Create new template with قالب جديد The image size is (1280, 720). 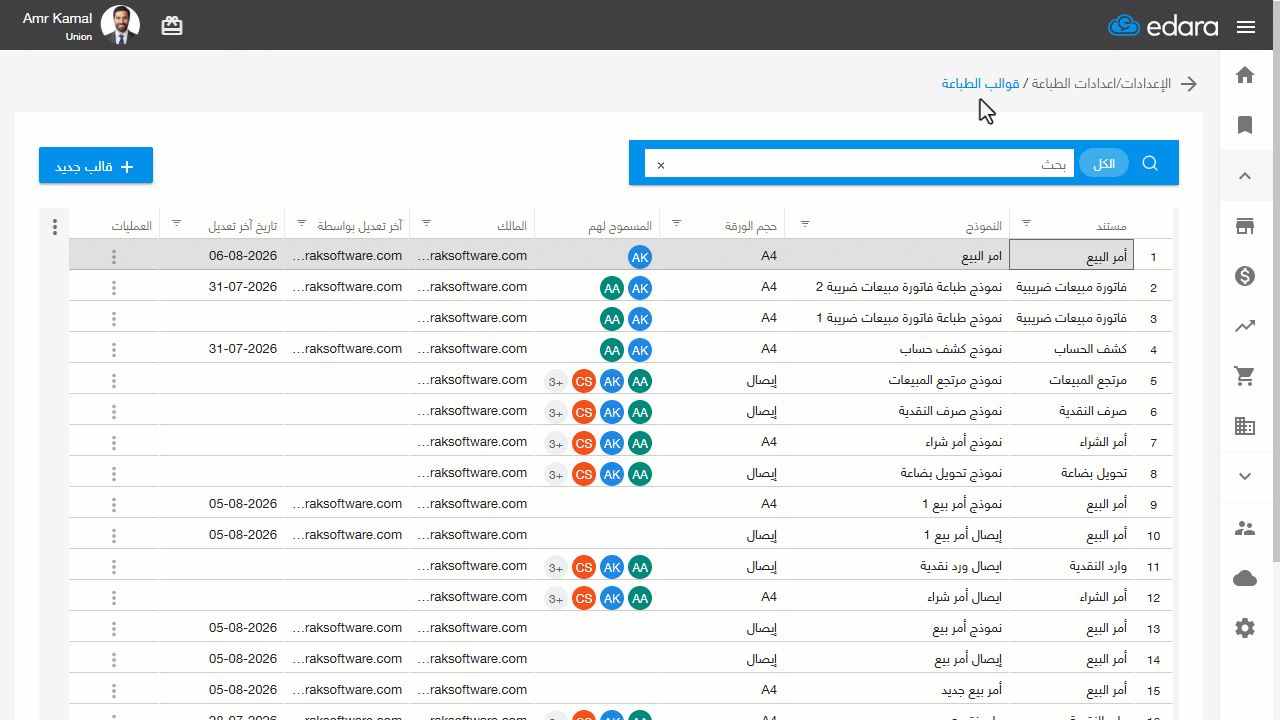point(96,166)
